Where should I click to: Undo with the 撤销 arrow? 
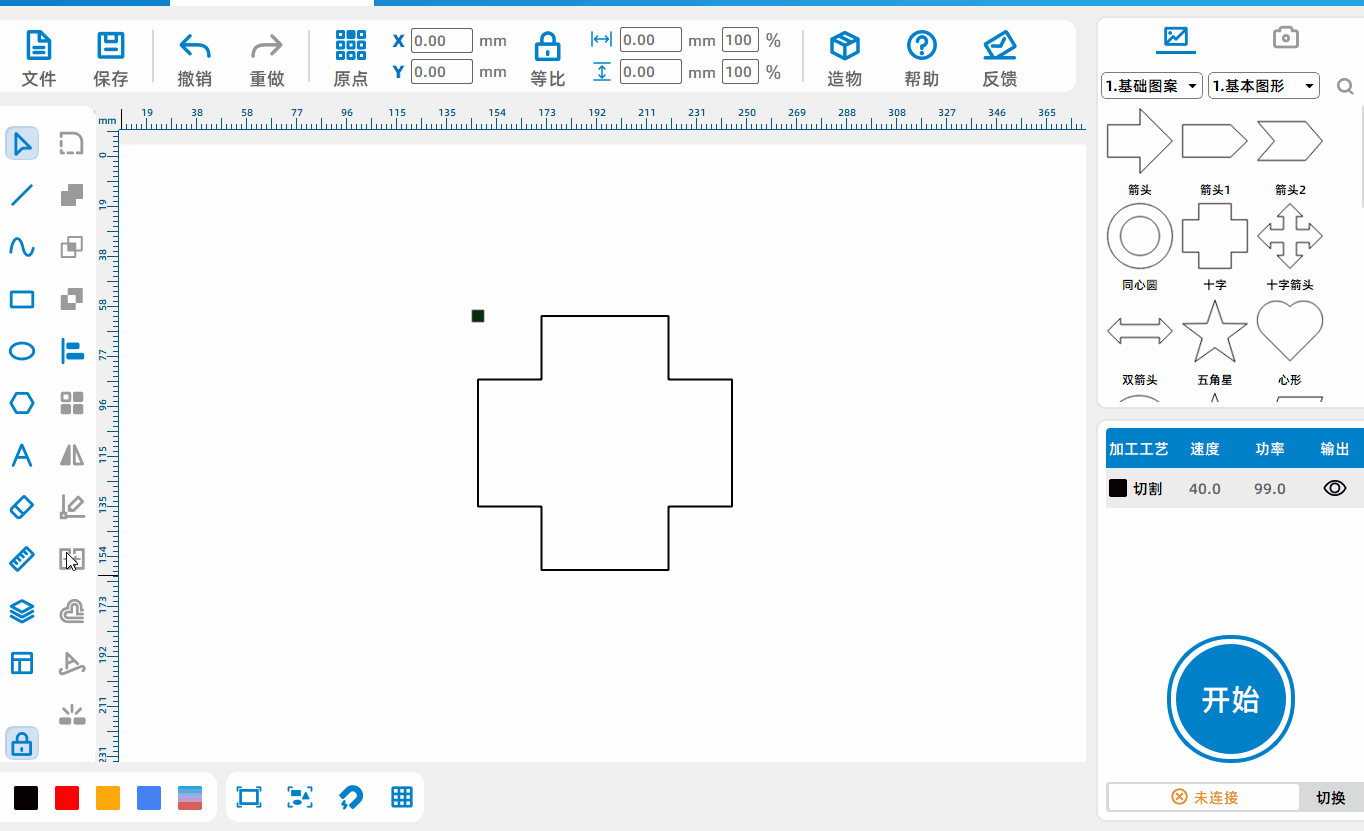coord(194,46)
